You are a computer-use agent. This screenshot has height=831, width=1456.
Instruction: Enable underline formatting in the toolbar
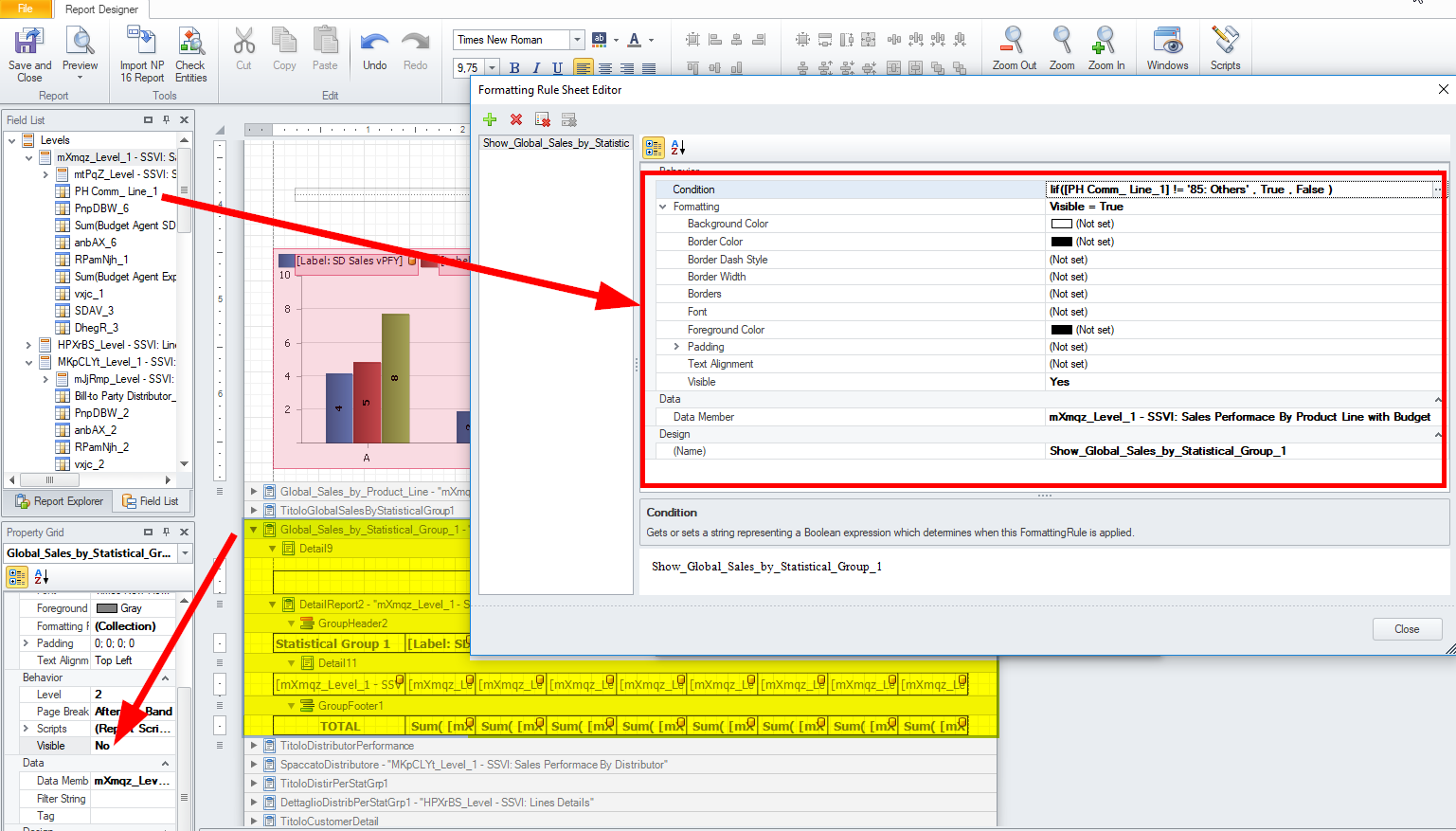coord(557,67)
